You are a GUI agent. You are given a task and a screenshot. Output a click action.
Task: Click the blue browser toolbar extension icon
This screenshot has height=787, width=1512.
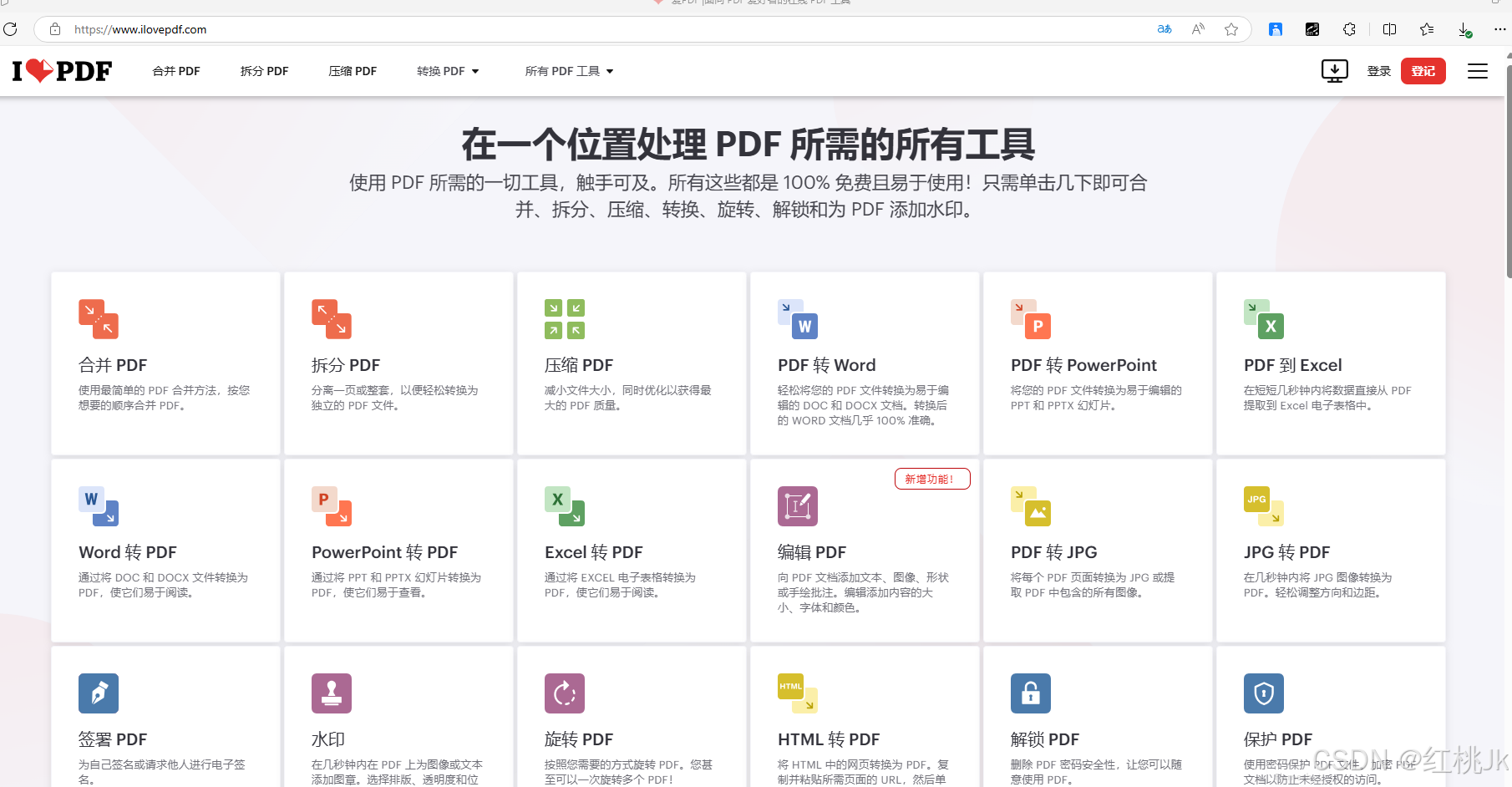pyautogui.click(x=1276, y=29)
